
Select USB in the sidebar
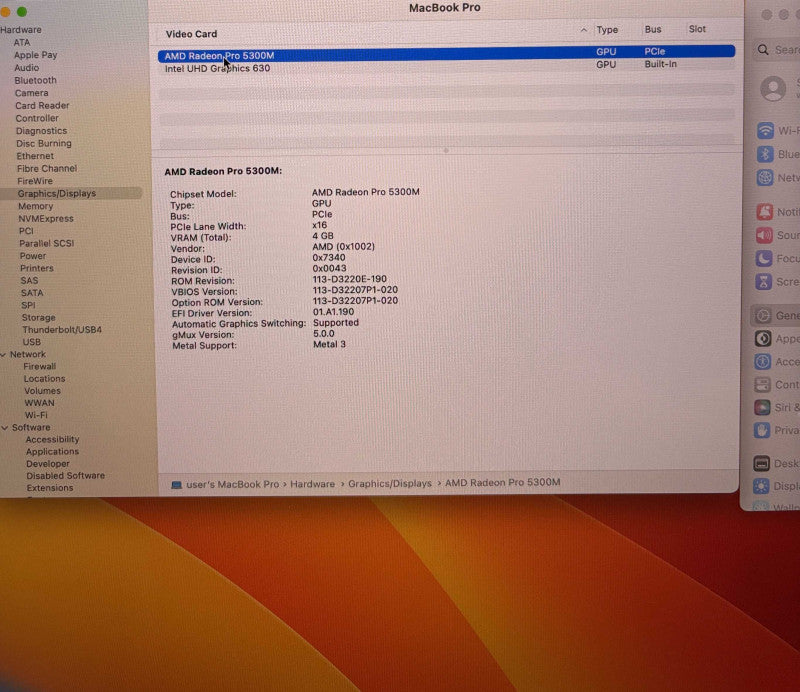[x=32, y=342]
